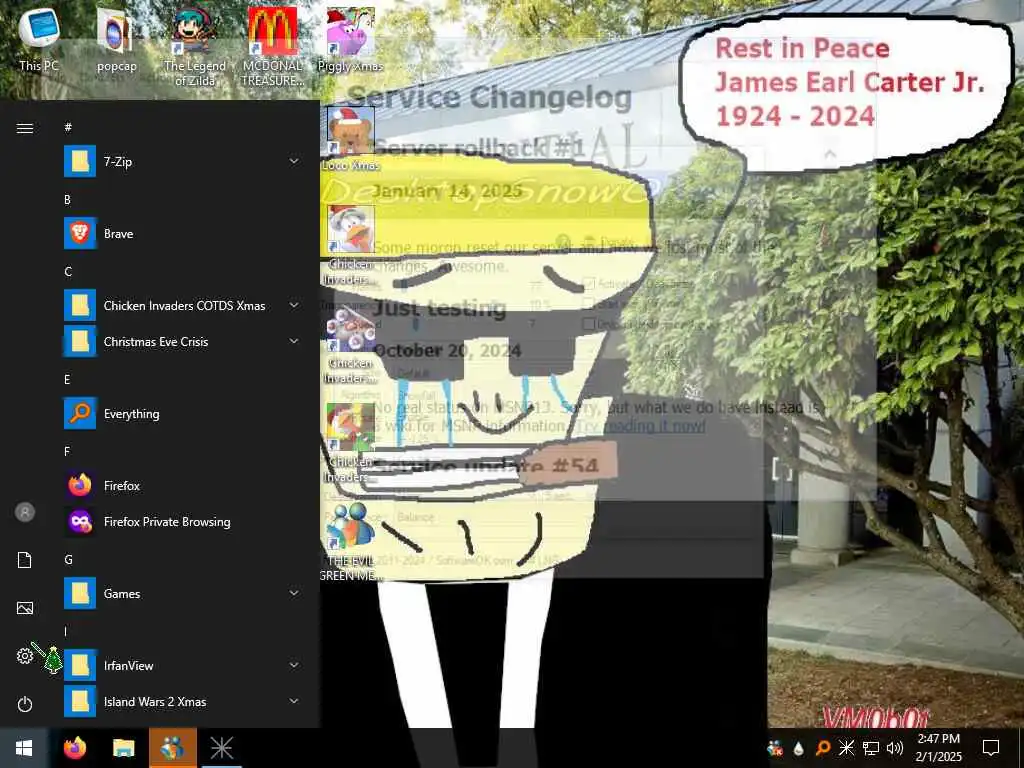Click the 'G' letter section header

click(68, 560)
